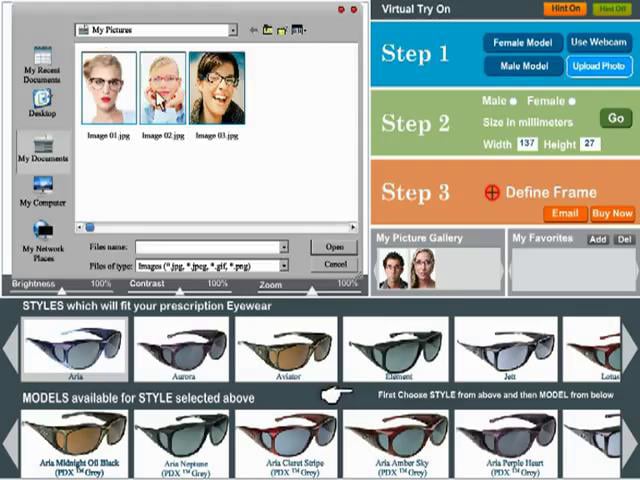Select Image 02.jpg thumbnail
This screenshot has height=480, width=640.
(163, 88)
